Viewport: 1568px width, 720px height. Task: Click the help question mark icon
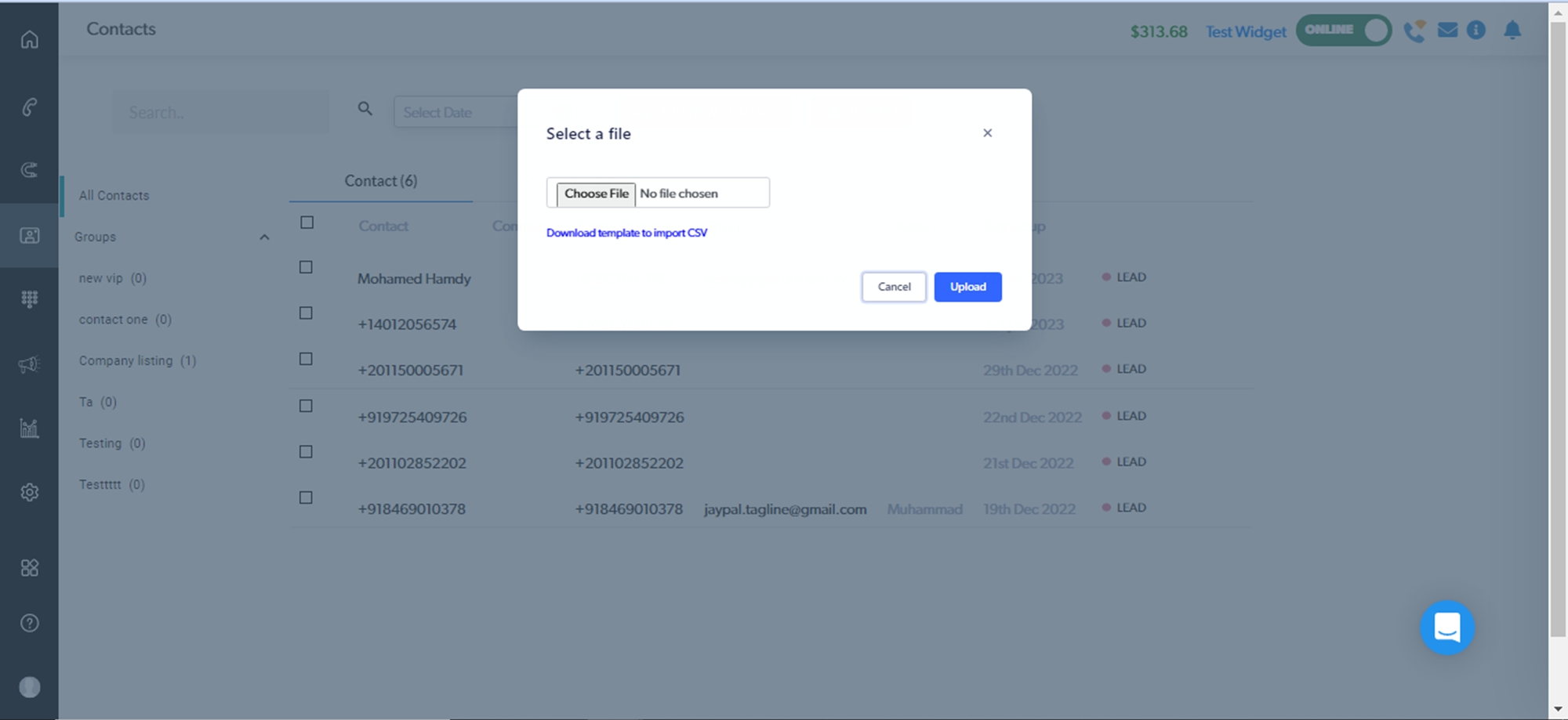29,623
